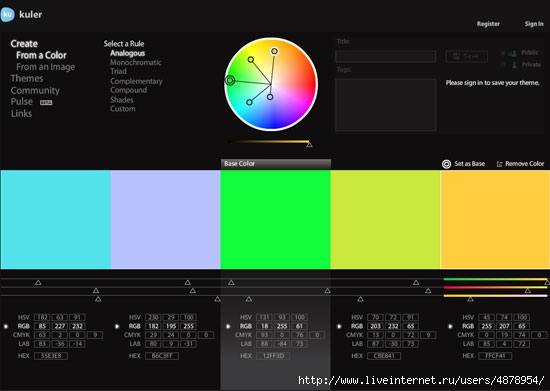Choose the Monochromatic rule
Image resolution: width=550 pixels, height=391 pixels.
point(136,62)
